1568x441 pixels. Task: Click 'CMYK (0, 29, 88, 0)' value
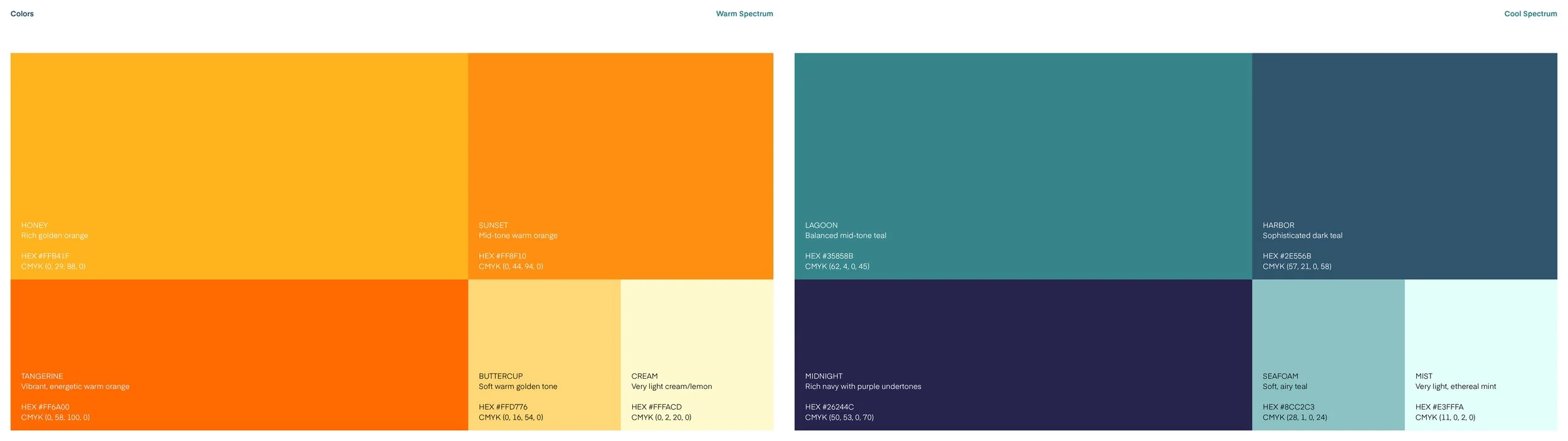53,267
